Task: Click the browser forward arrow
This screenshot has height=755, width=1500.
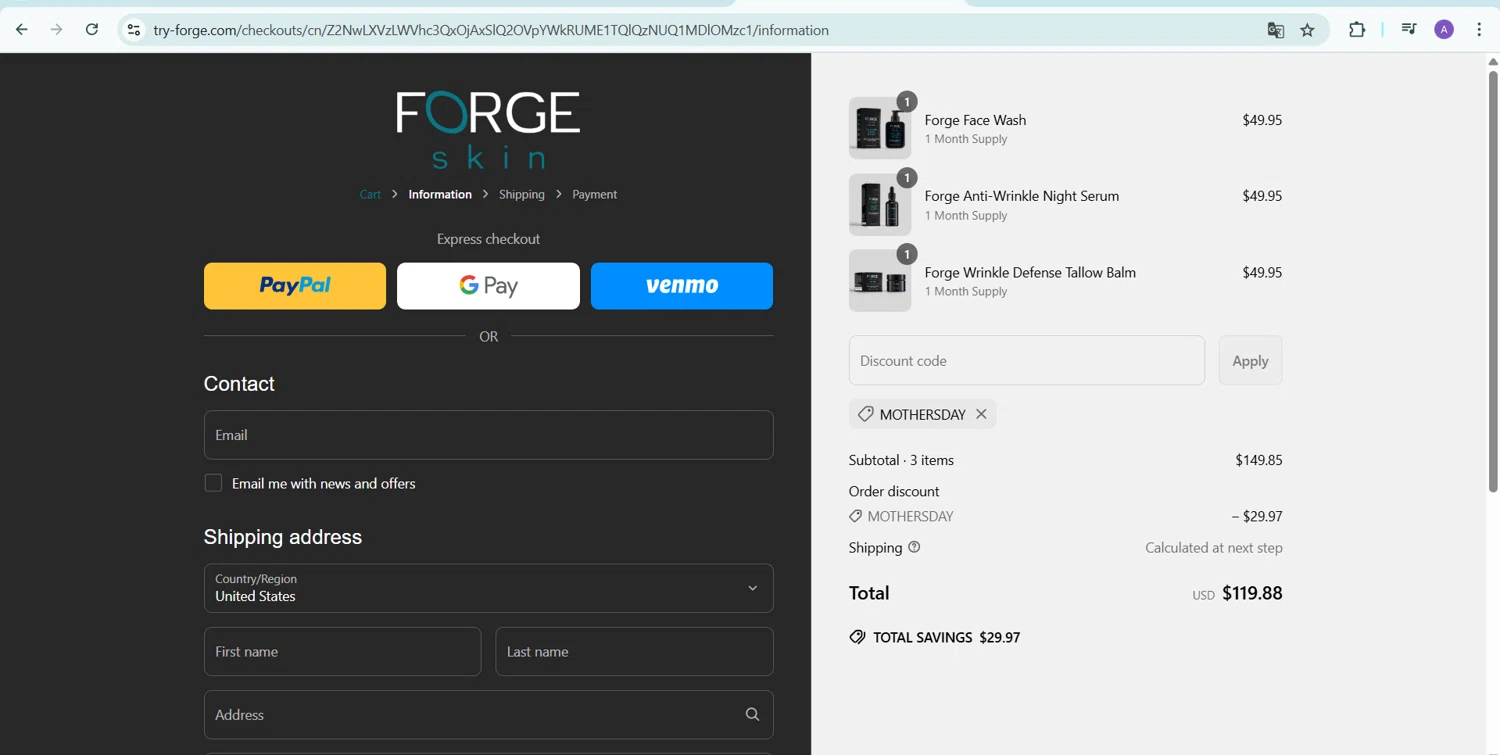Action: (57, 30)
